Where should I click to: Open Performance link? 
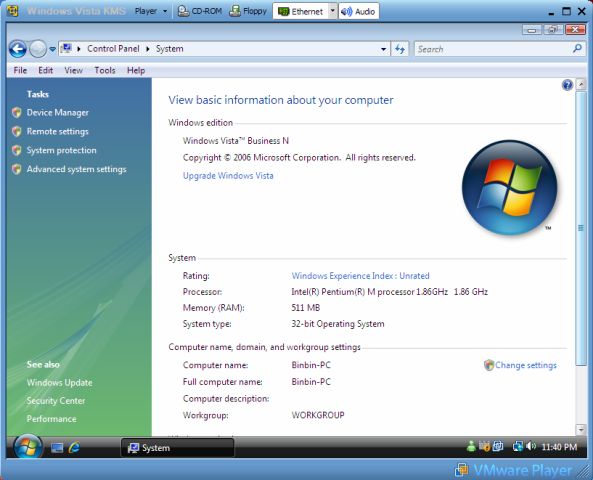51,419
